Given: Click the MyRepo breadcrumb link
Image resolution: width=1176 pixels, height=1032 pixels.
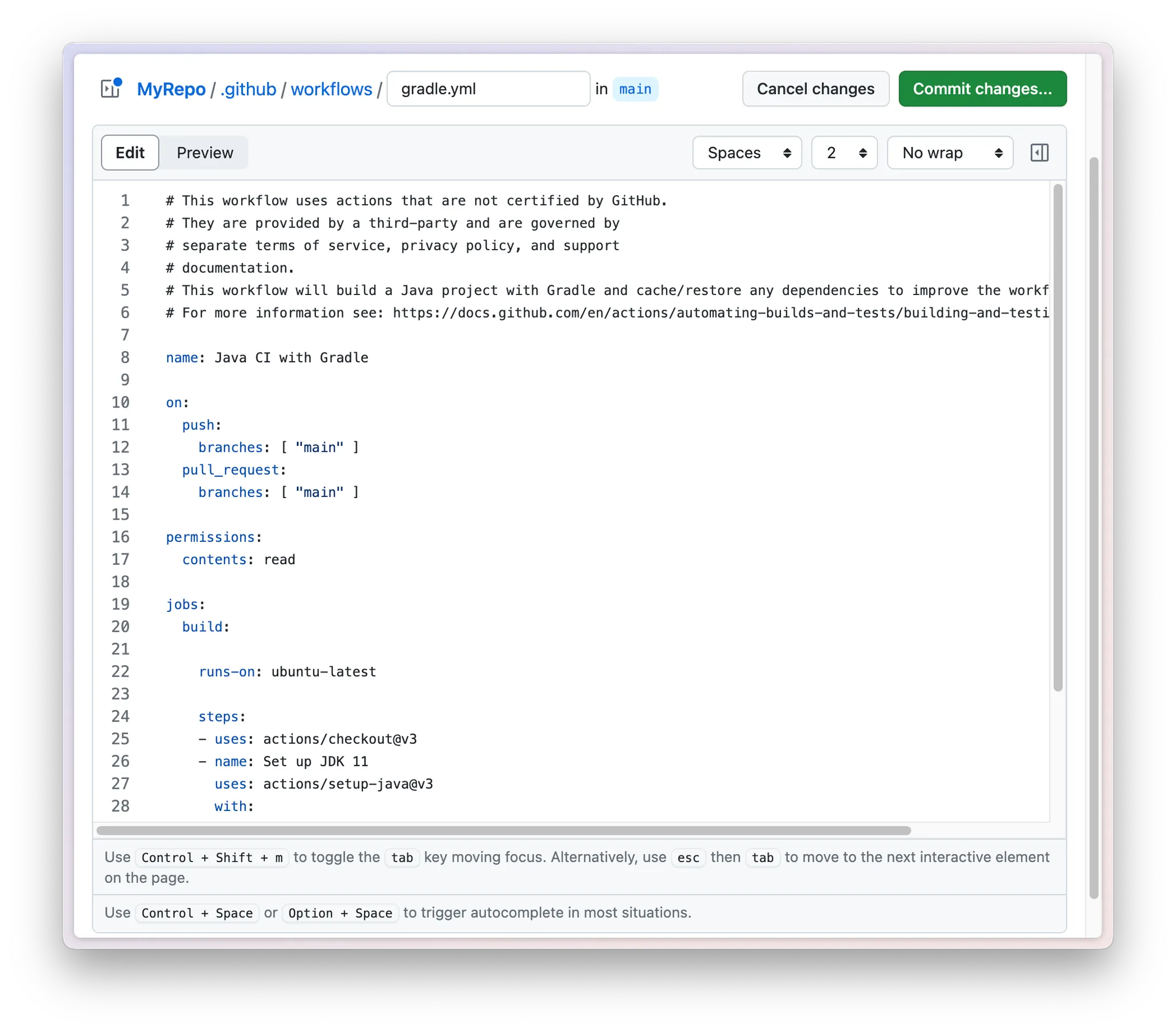Looking at the screenshot, I should click(x=171, y=89).
